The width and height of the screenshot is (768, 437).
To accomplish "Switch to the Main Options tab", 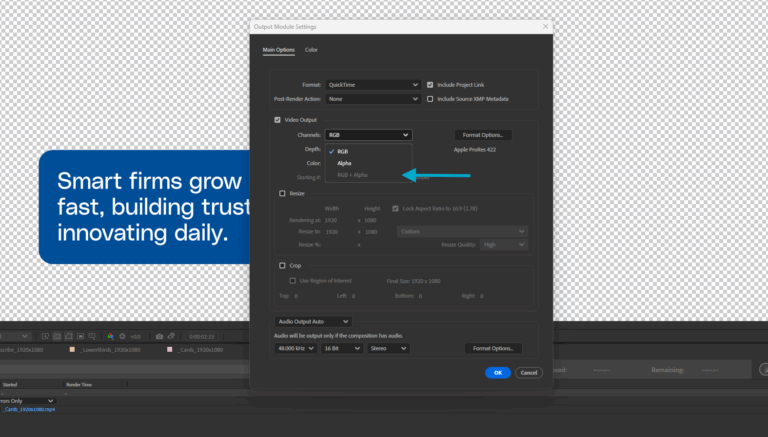I will click(x=279, y=50).
